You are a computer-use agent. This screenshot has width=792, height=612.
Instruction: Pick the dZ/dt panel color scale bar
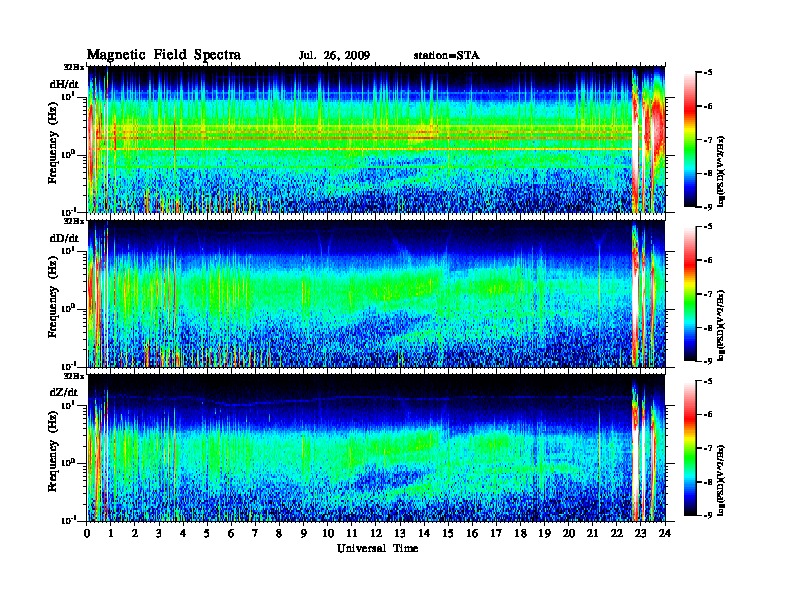click(x=690, y=448)
